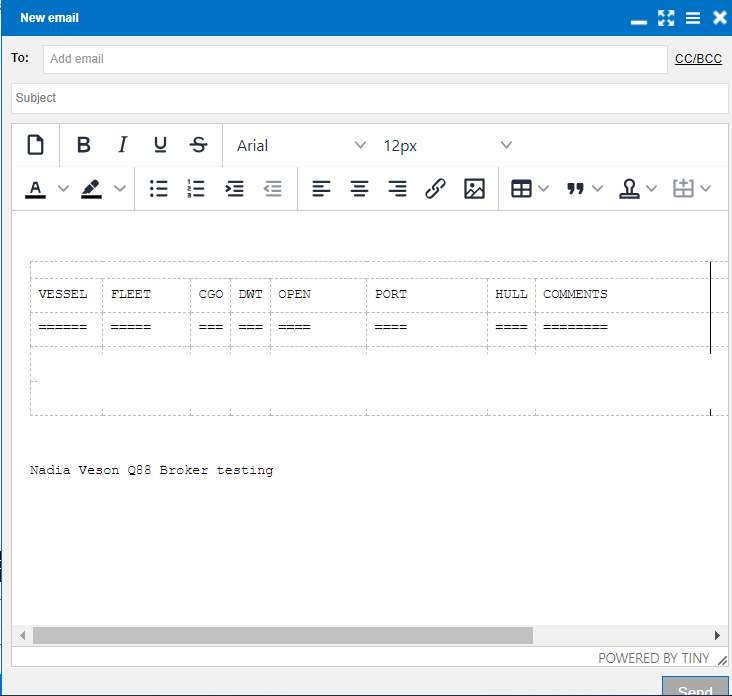
Task: Open the template insert dropdown menu
Action: click(x=705, y=188)
